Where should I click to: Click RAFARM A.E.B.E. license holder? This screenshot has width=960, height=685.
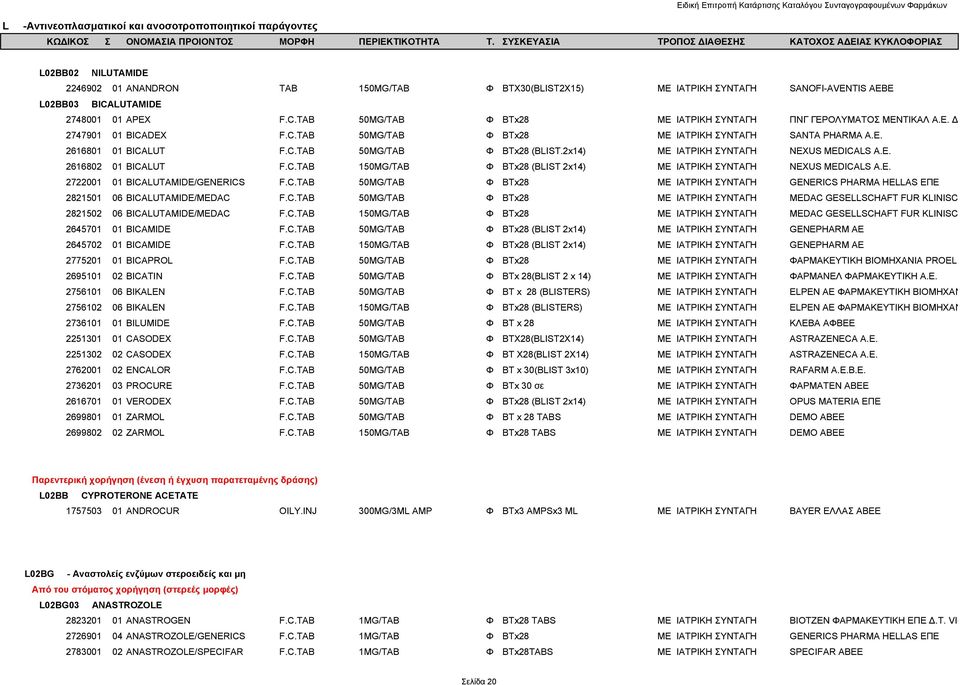(827, 370)
